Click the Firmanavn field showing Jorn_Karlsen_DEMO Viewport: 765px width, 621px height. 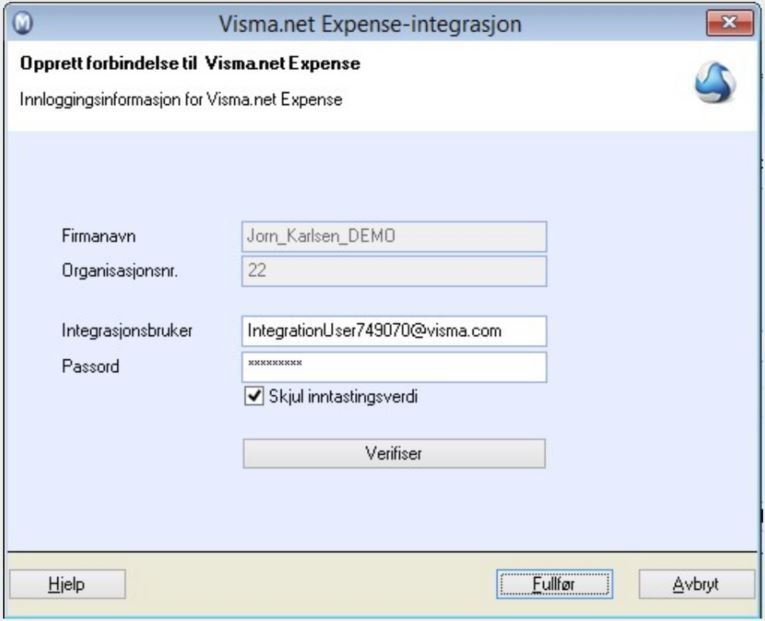click(x=394, y=236)
